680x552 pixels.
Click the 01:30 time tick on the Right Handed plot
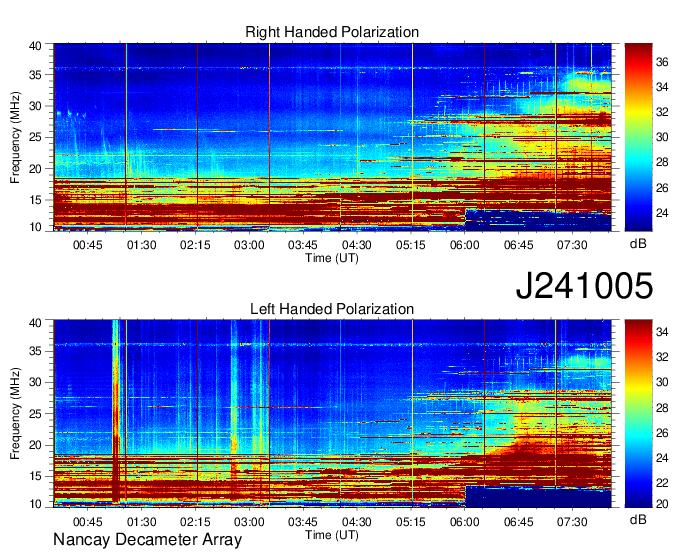pos(141,245)
